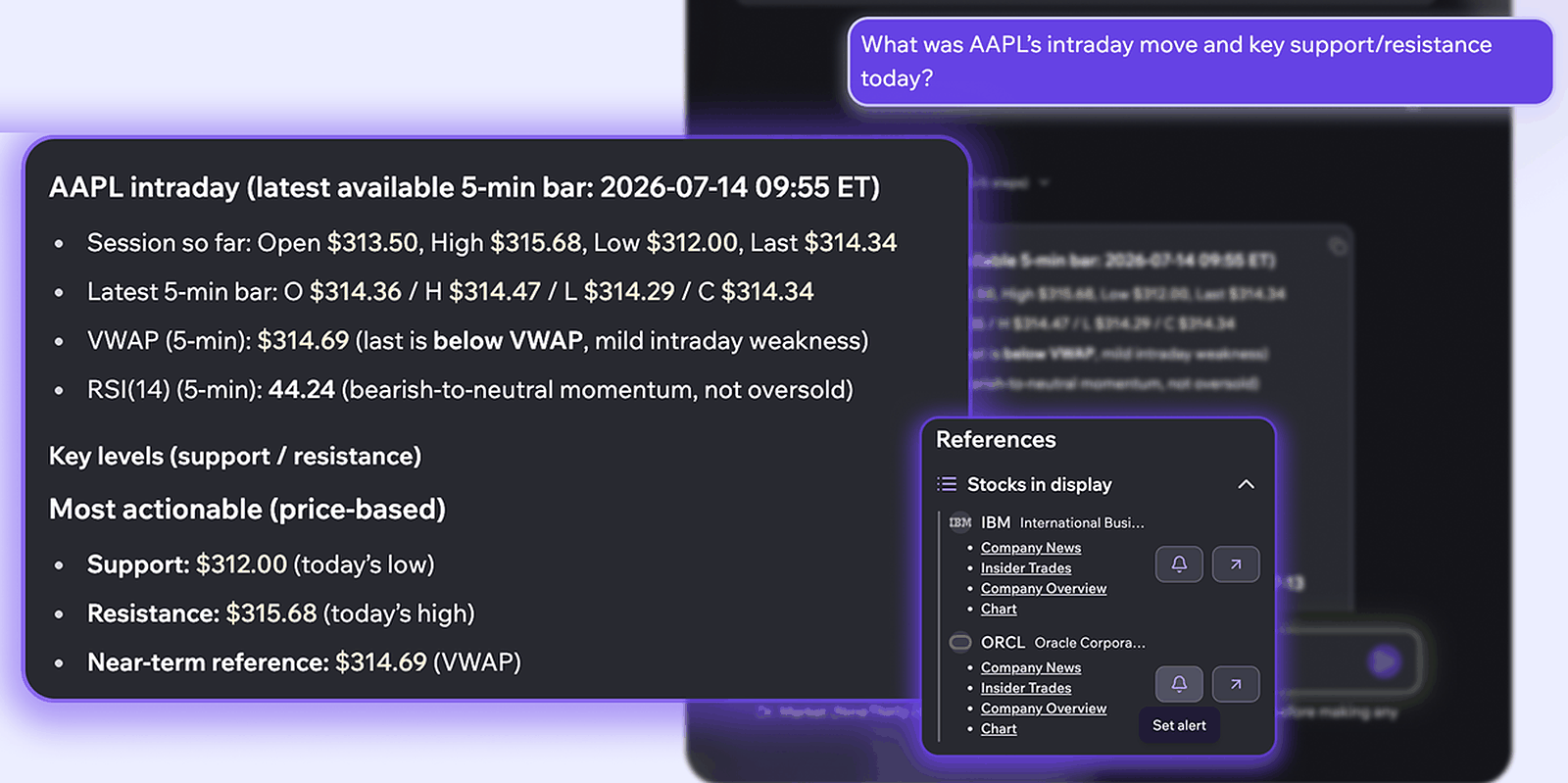Click the Set alert tooltip label
The image size is (1568, 783).
coord(1179,725)
